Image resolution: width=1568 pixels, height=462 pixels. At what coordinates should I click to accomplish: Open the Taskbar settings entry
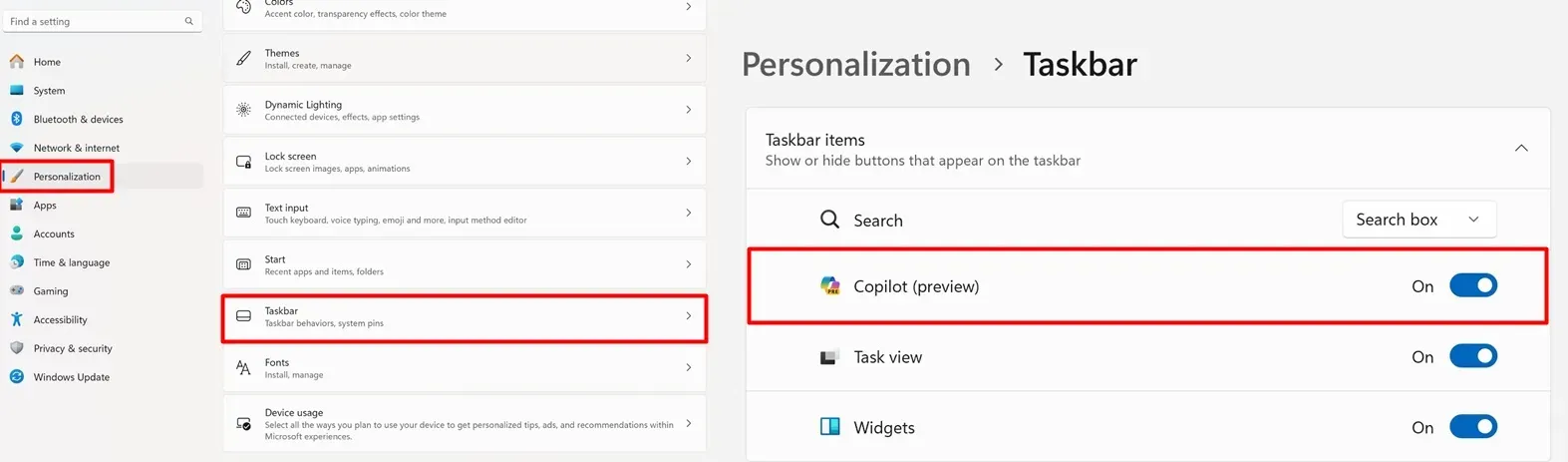[465, 316]
